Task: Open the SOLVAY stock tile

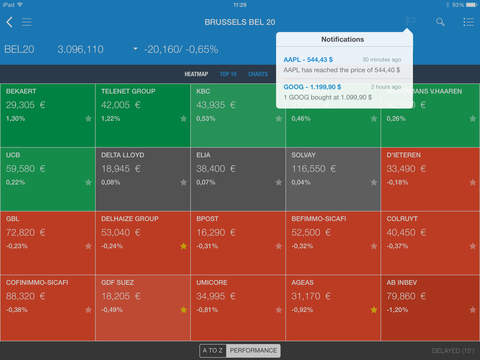Action: point(333,179)
